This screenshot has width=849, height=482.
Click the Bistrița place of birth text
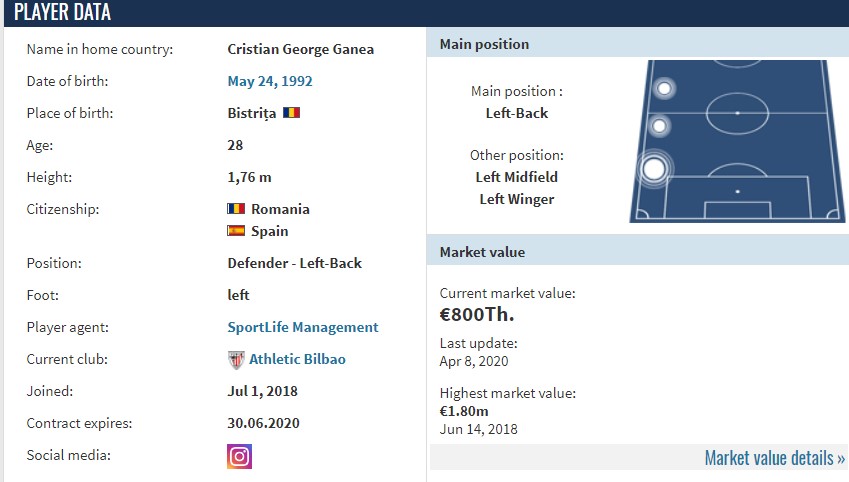click(252, 113)
